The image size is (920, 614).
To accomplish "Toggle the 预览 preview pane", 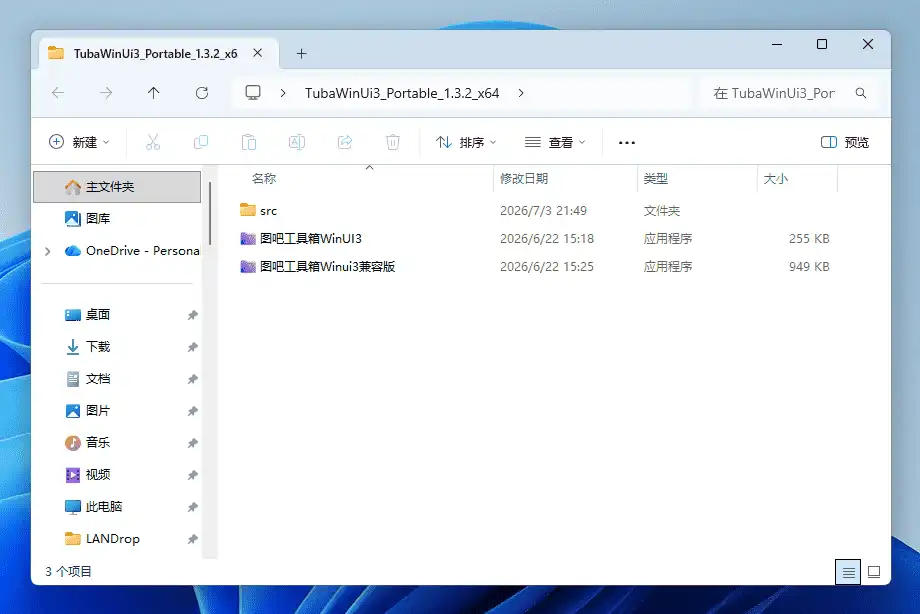I will tap(845, 142).
